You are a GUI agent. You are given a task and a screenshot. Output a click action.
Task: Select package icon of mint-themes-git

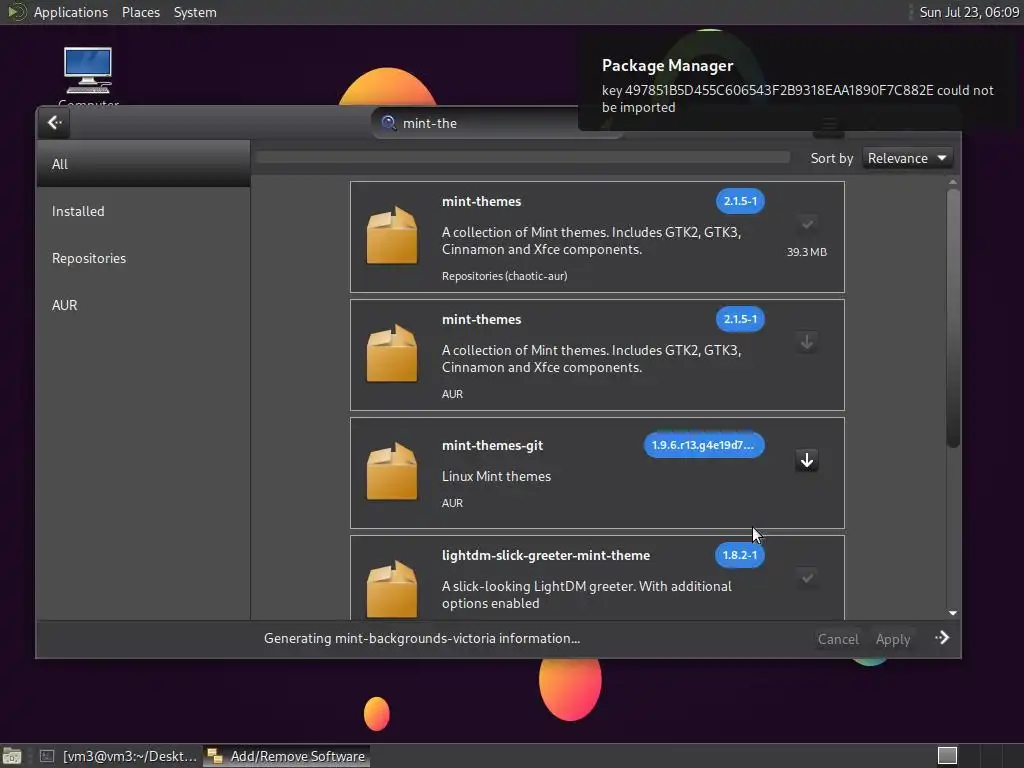coord(392,472)
